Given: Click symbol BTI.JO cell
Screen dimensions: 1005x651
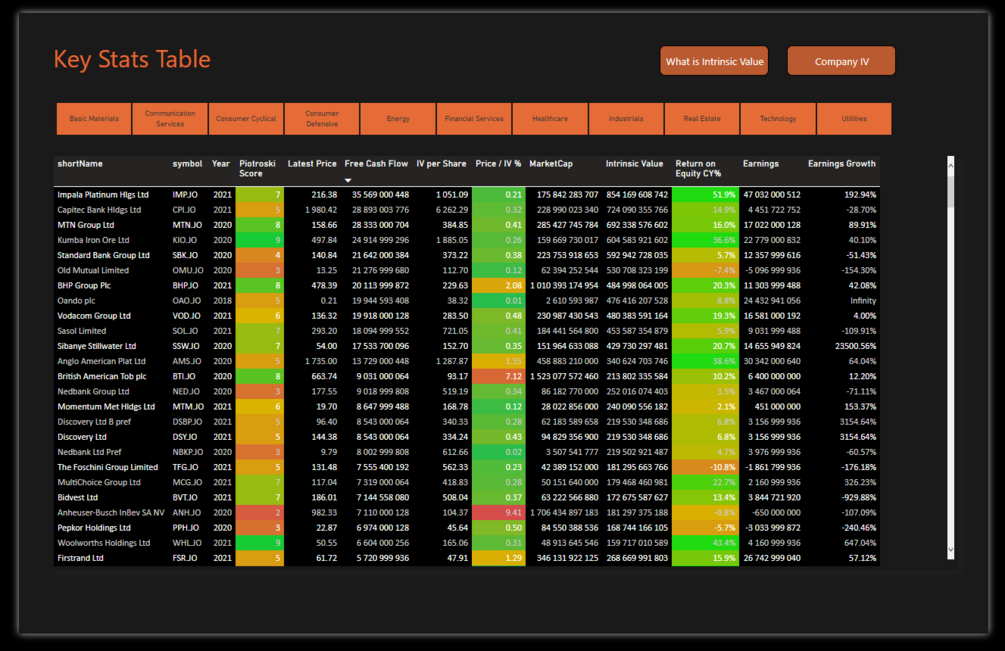Looking at the screenshot, I should tap(184, 377).
